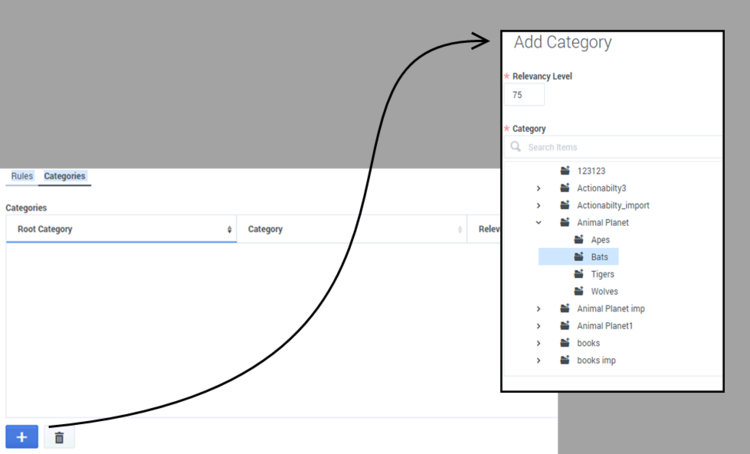Screen dimensions: 750x454
Task: Click the Wolves folder icon
Action: (x=579, y=292)
